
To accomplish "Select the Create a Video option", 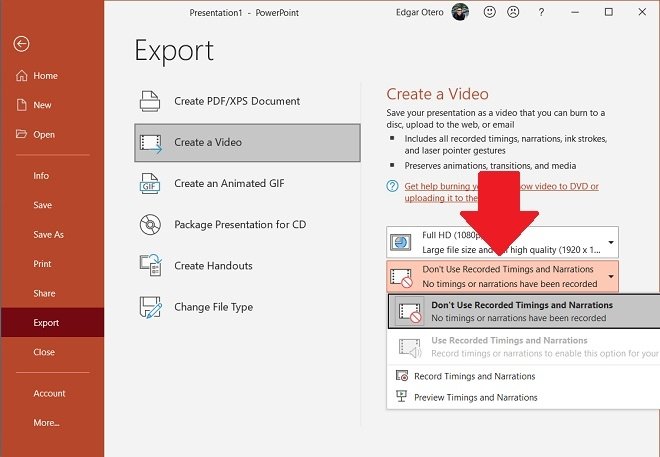I will coord(247,143).
